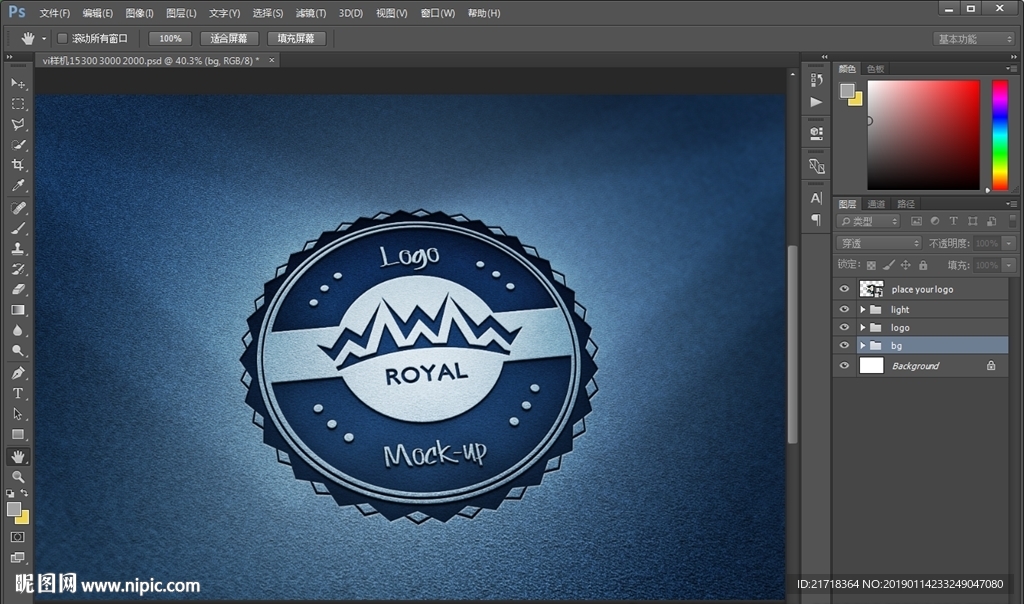Screen dimensions: 1024x604
Task: Open the 滤镜(T) menu
Action: click(310, 13)
